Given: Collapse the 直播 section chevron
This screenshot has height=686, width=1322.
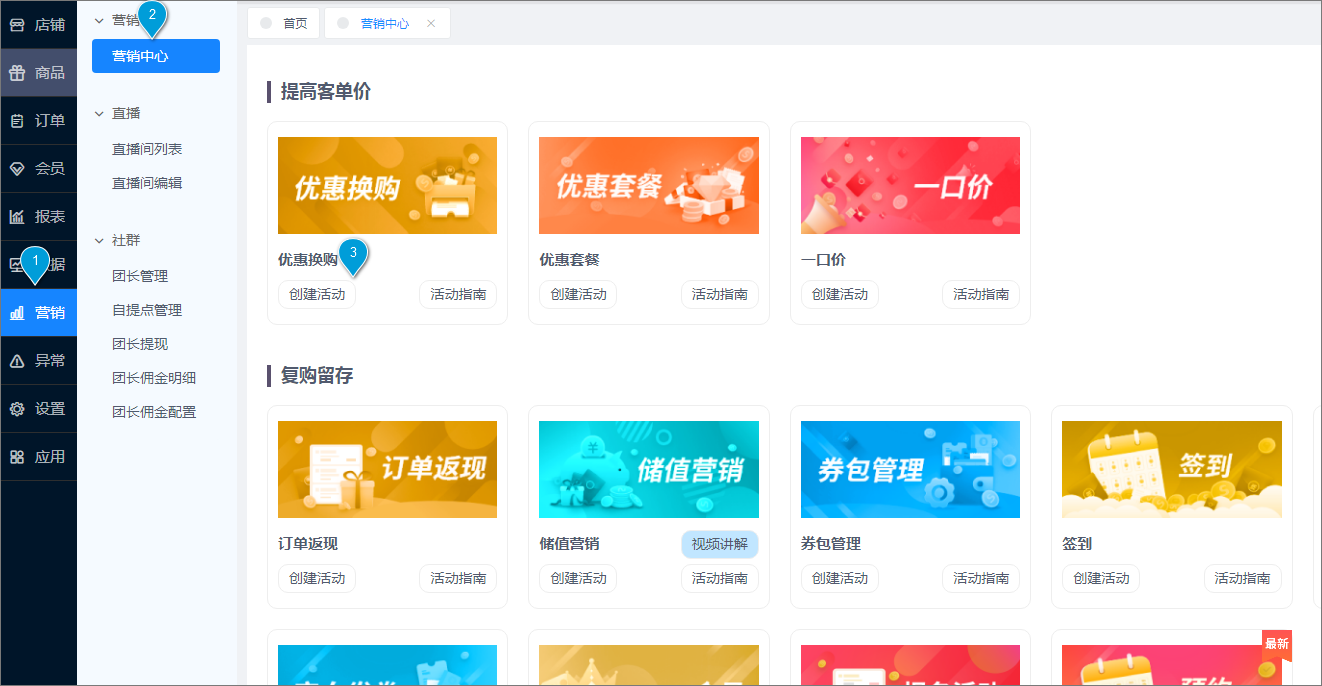Looking at the screenshot, I should (x=99, y=114).
